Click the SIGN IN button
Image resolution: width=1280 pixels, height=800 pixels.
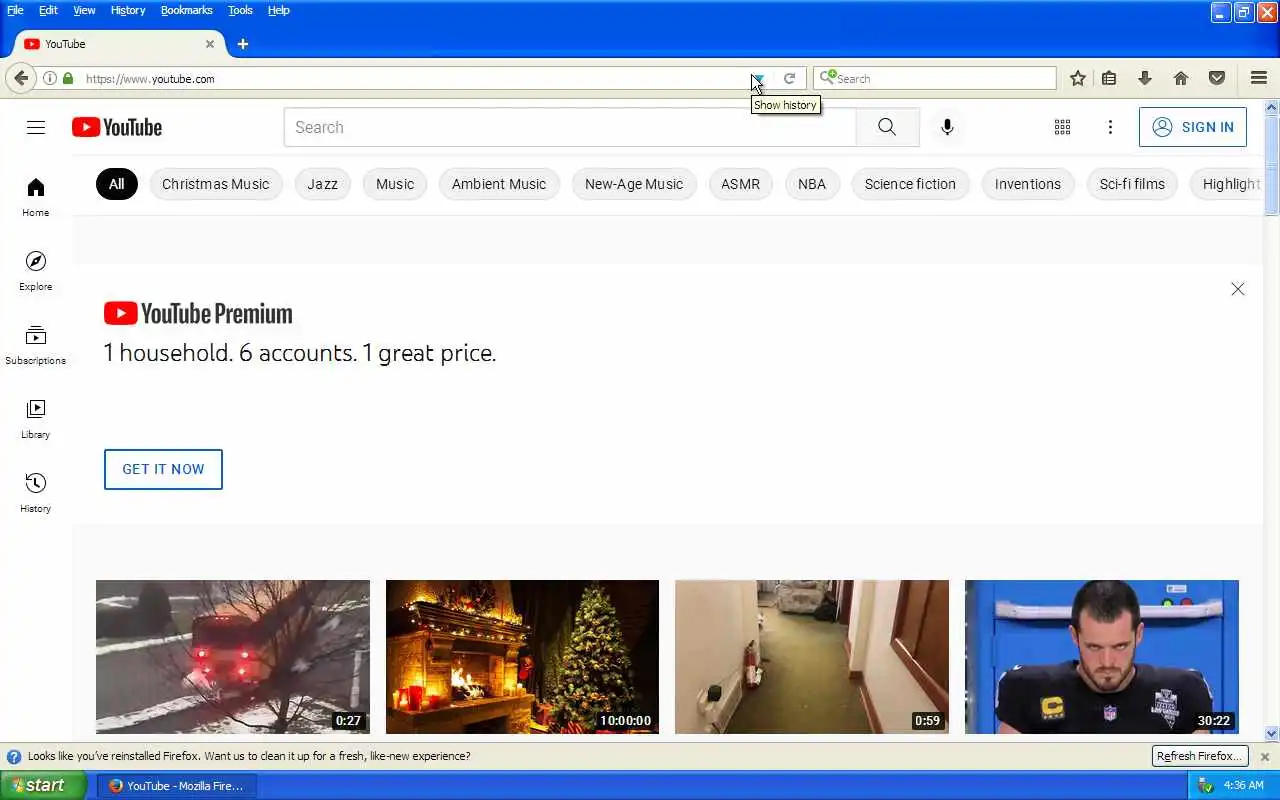[1193, 127]
